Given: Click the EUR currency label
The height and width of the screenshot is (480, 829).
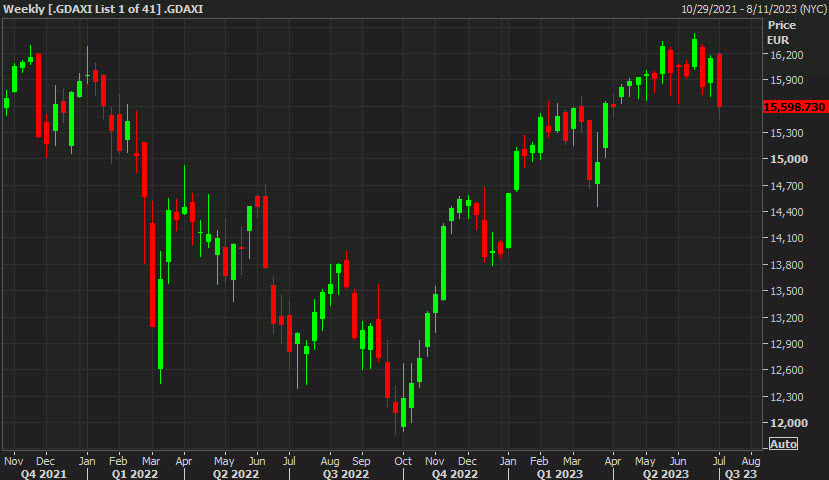Looking at the screenshot, I should tap(778, 40).
